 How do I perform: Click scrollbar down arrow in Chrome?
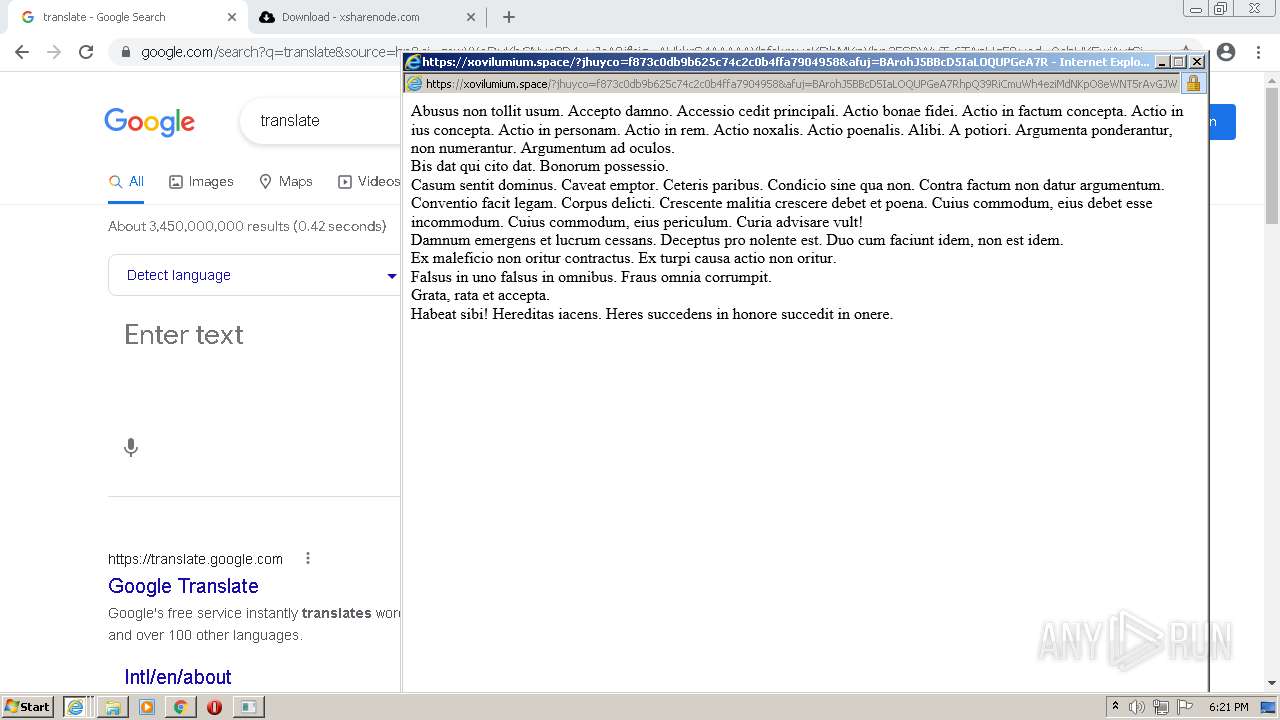[x=1272, y=683]
